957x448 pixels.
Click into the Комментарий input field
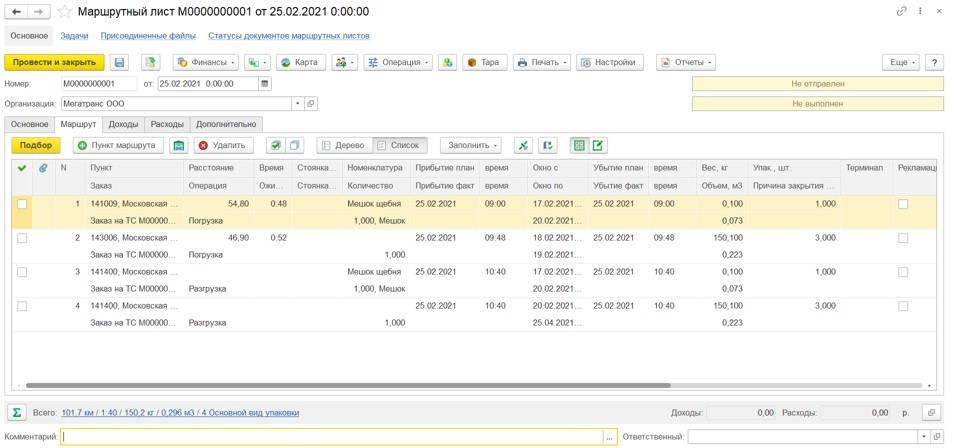pos(330,437)
